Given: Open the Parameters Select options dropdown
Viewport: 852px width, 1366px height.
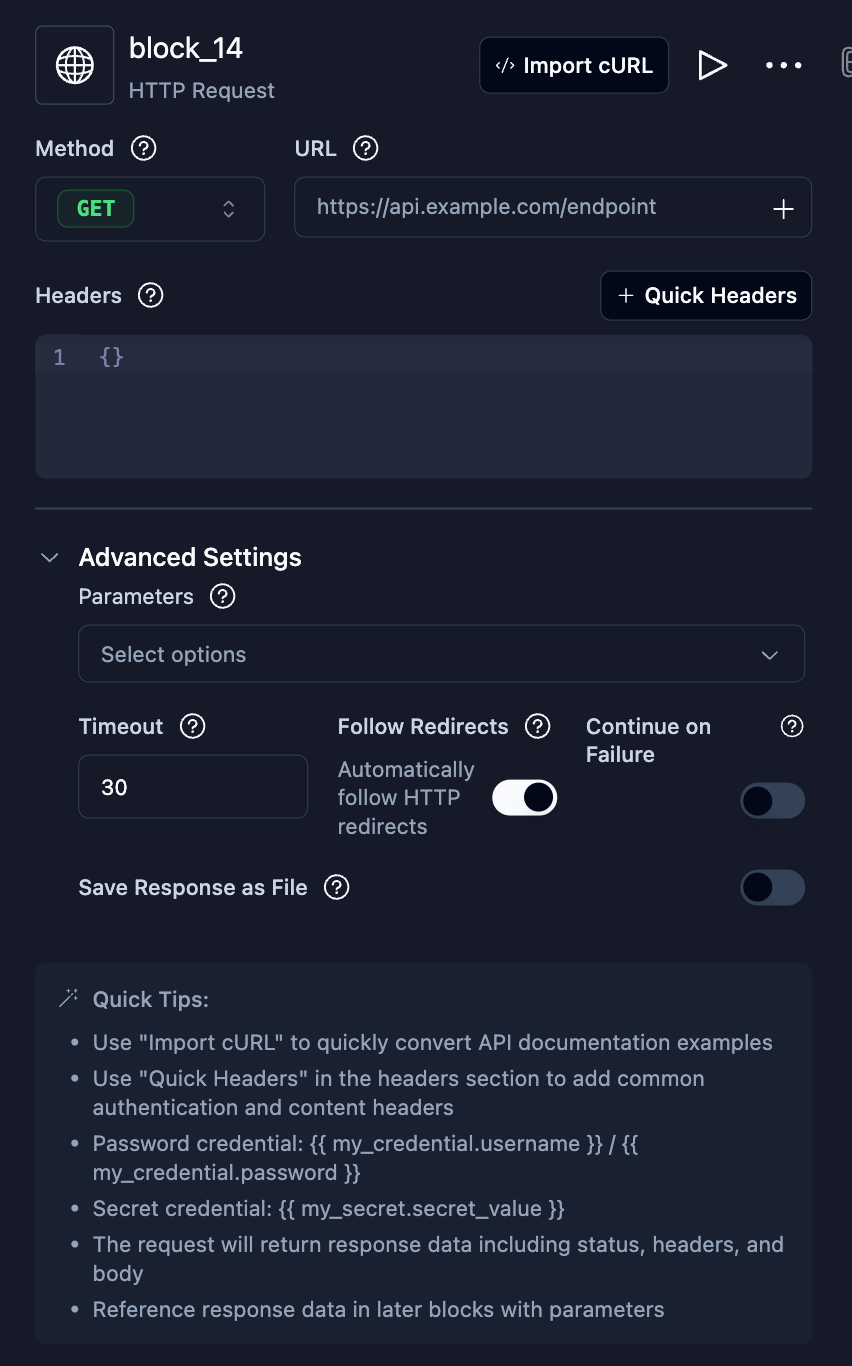Looking at the screenshot, I should tap(441, 655).
